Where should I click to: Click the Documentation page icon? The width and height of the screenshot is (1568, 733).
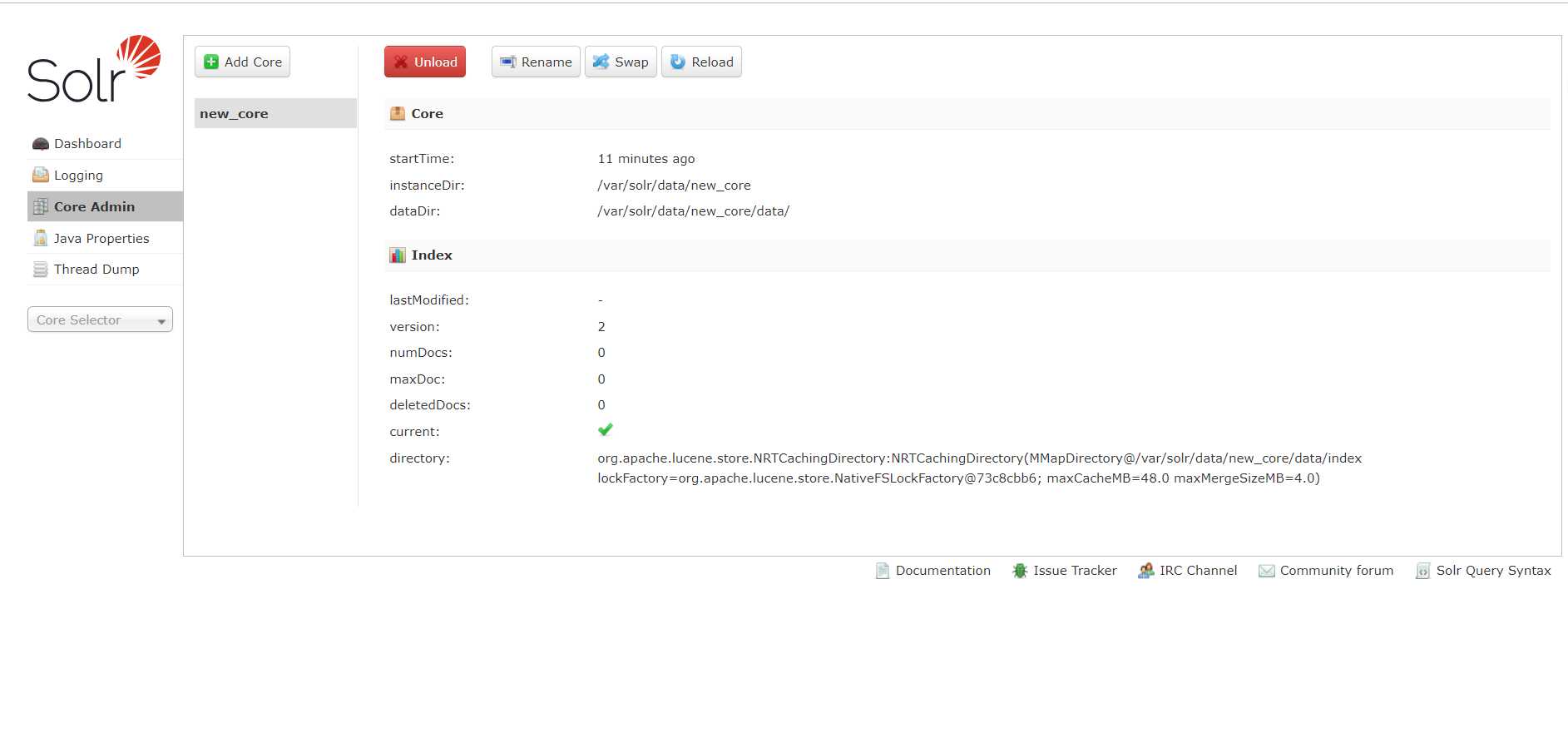(883, 571)
